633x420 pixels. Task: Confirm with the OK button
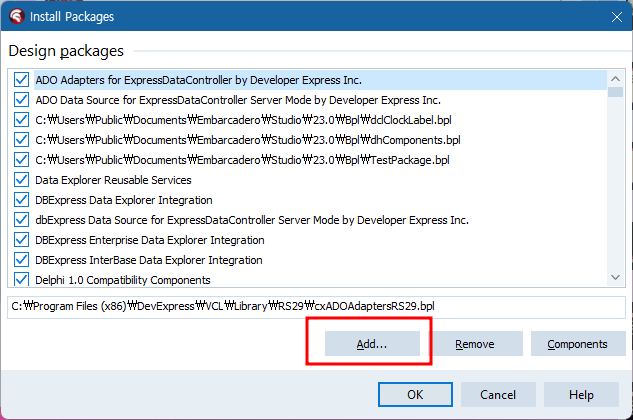(415, 395)
